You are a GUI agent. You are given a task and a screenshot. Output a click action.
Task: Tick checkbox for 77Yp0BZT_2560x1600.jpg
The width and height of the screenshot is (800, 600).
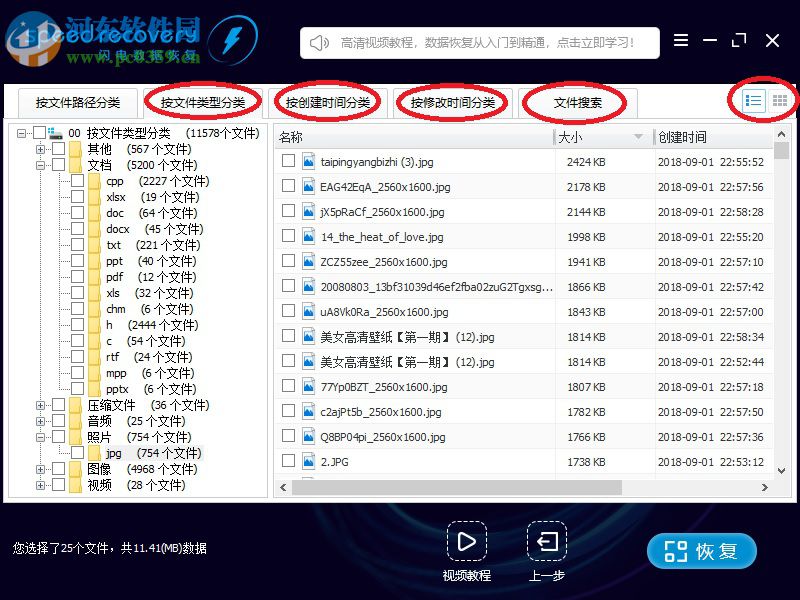tap(288, 386)
